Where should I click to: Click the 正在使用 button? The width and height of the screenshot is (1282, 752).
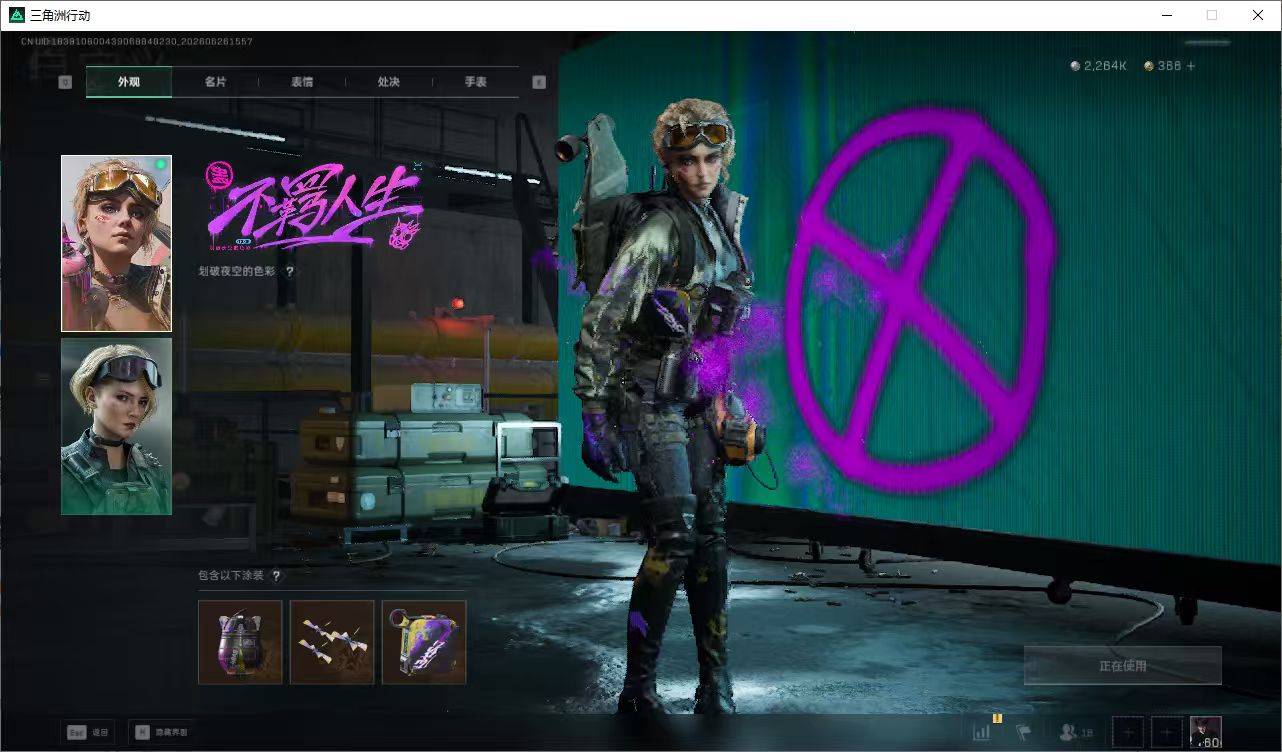click(x=1123, y=666)
